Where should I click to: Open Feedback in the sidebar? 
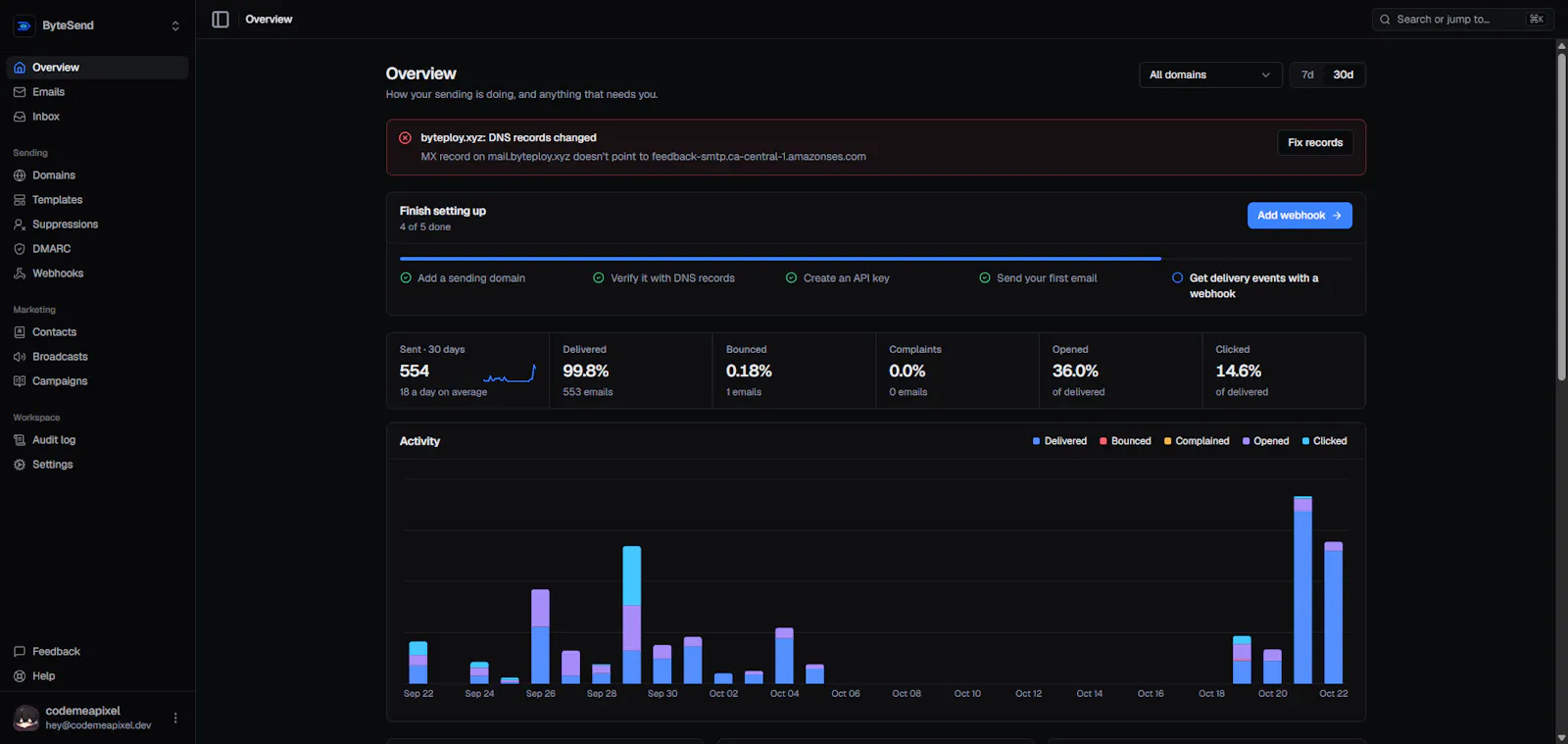[97, 652]
